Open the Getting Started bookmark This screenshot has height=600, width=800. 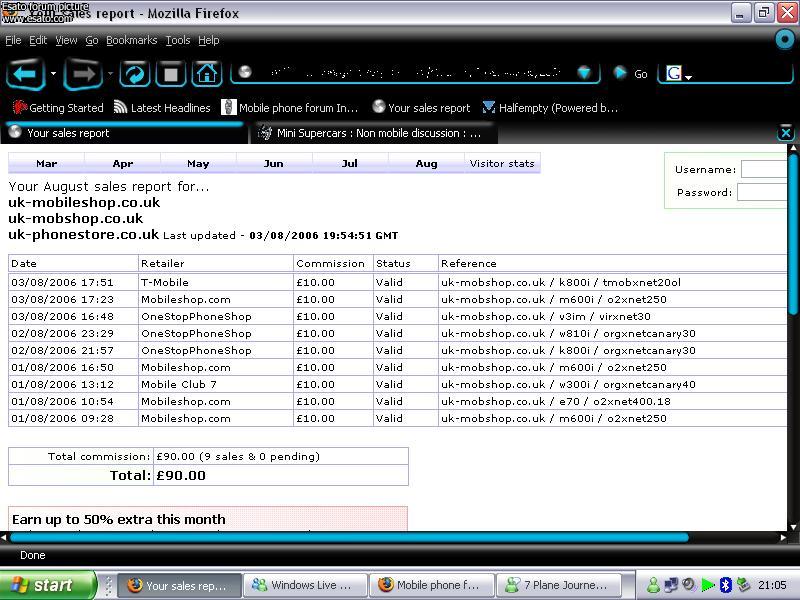58,108
